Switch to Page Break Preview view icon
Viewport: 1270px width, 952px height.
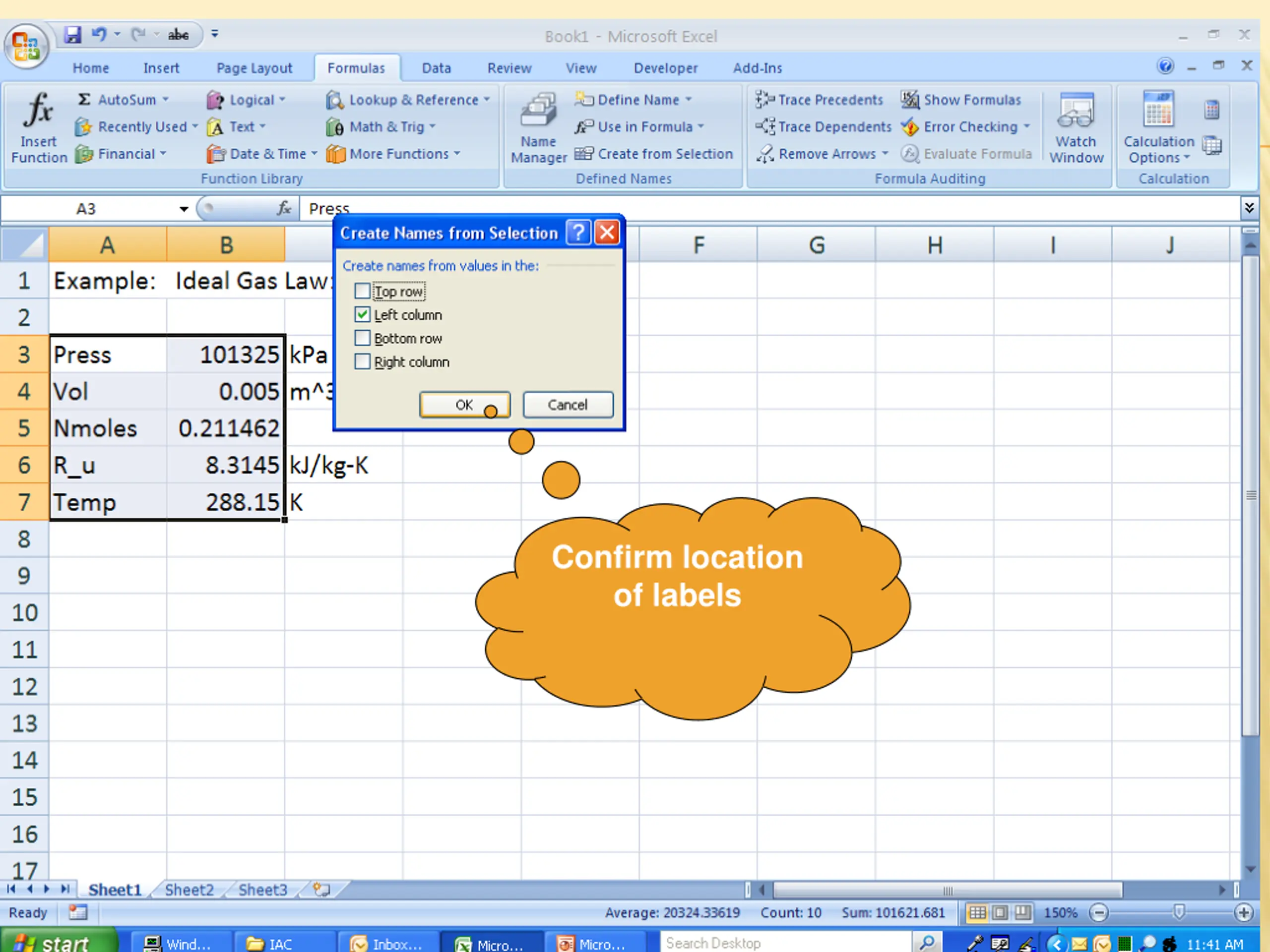1022,912
